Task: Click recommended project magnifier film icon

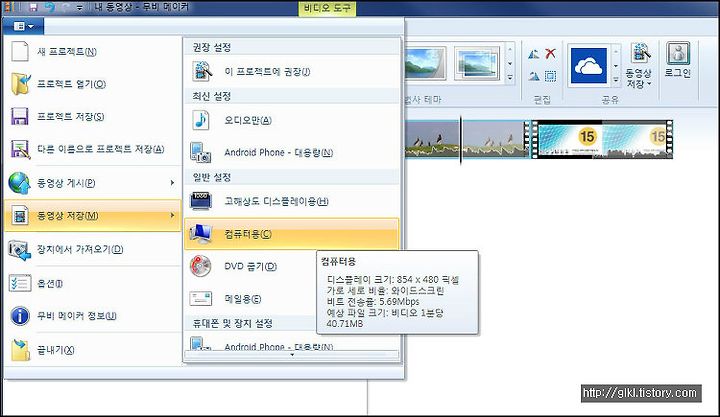Action: point(202,72)
